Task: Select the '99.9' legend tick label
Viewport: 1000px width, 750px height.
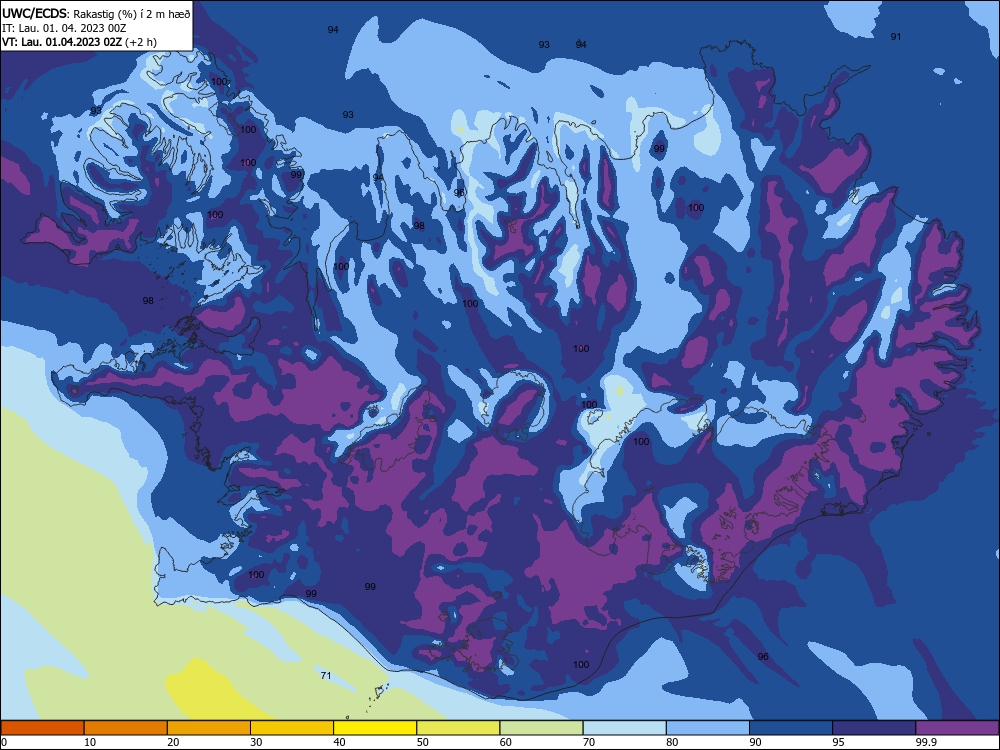Action: [x=925, y=742]
